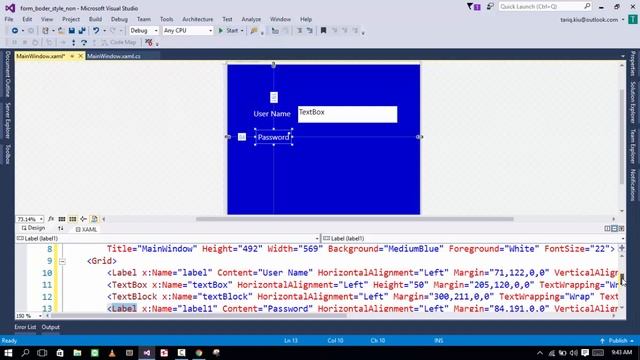Viewport: 640px width, 360px height.
Task: Collapse the Grid element at line 9
Action: (x=62, y=261)
